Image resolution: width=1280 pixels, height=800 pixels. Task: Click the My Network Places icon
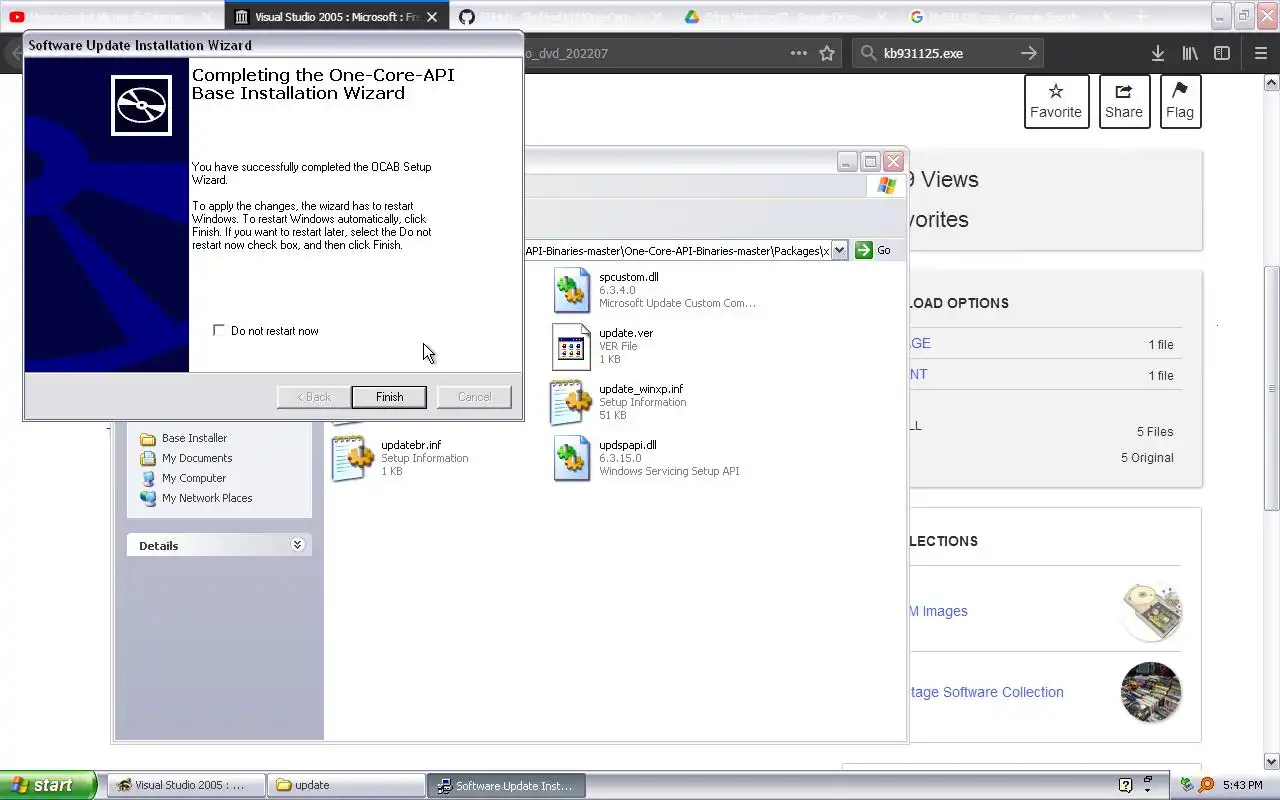[x=148, y=498]
